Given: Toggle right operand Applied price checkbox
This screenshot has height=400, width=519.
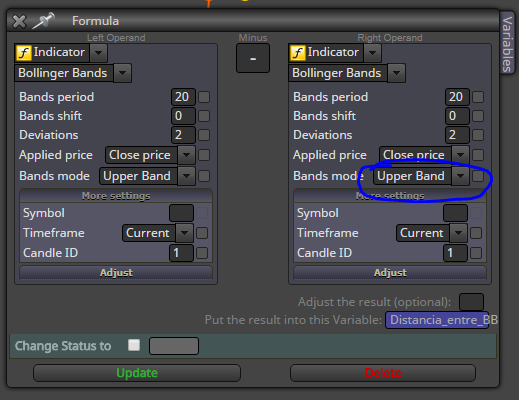Looking at the screenshot, I should (x=478, y=155).
